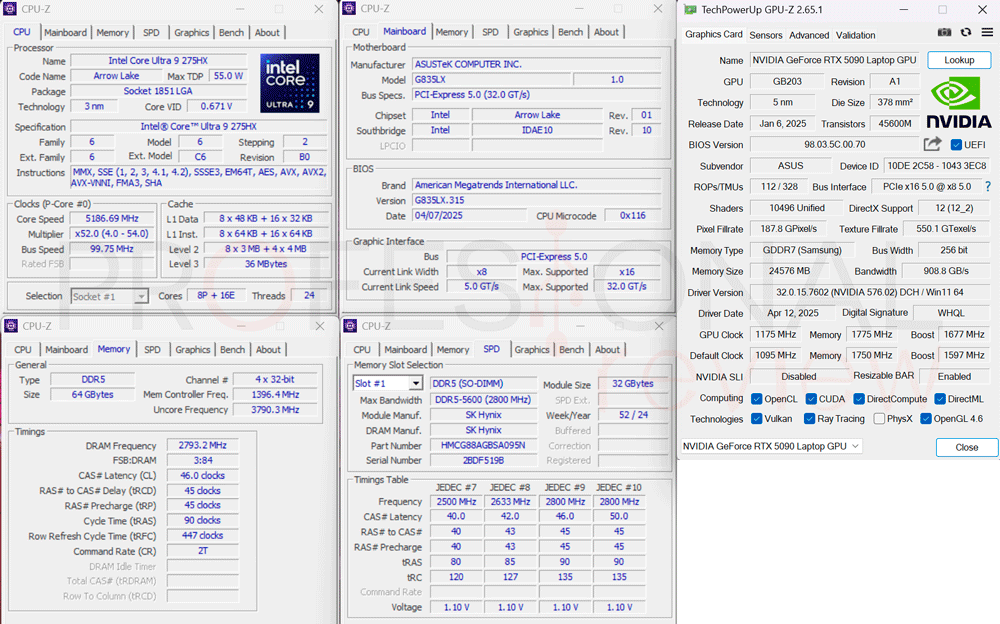Image resolution: width=1000 pixels, height=624 pixels.
Task: Click the NVIDIA logo in GPU-Z
Action: 959,103
